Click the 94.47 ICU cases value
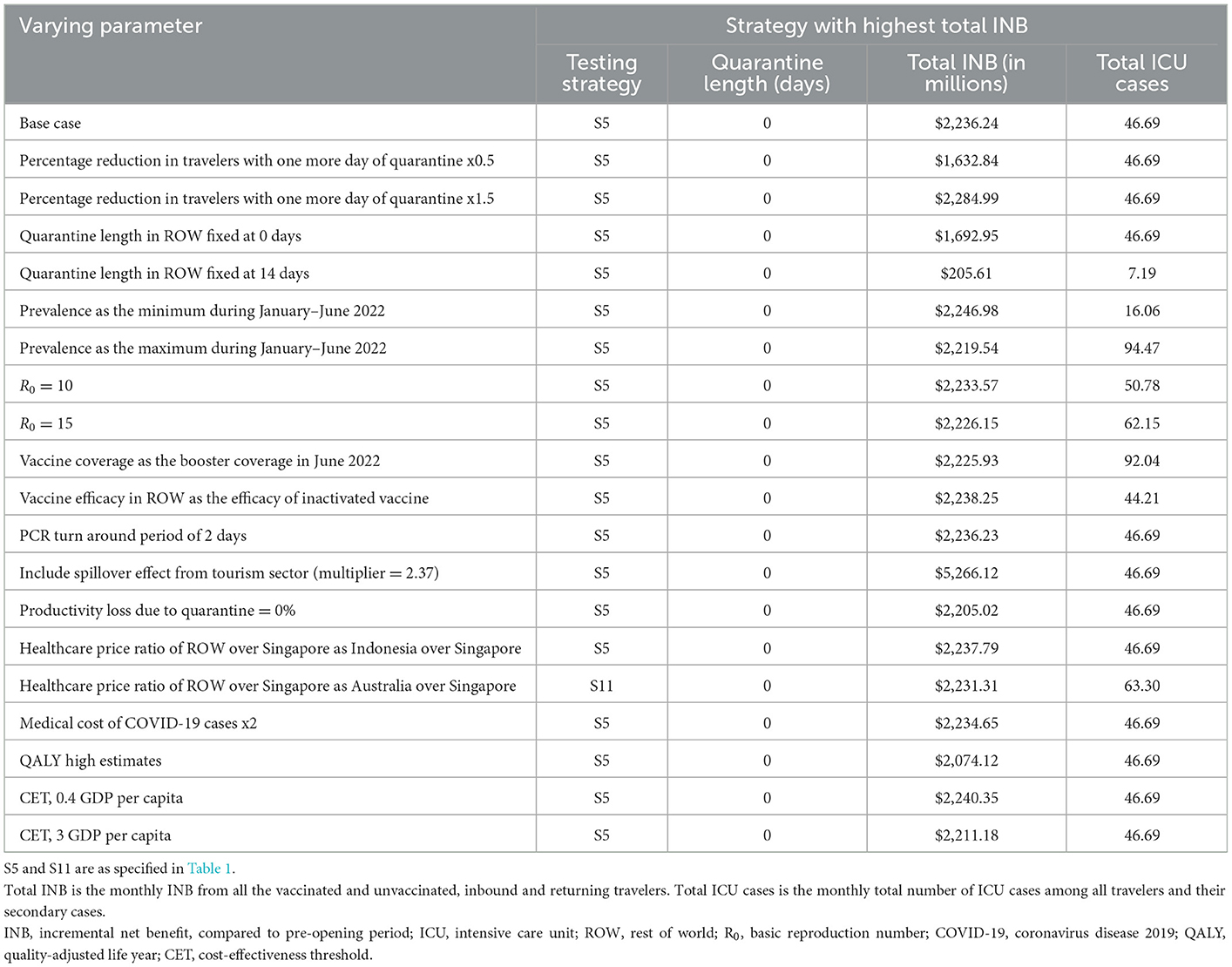The height and width of the screenshot is (967, 1232). point(1141,348)
